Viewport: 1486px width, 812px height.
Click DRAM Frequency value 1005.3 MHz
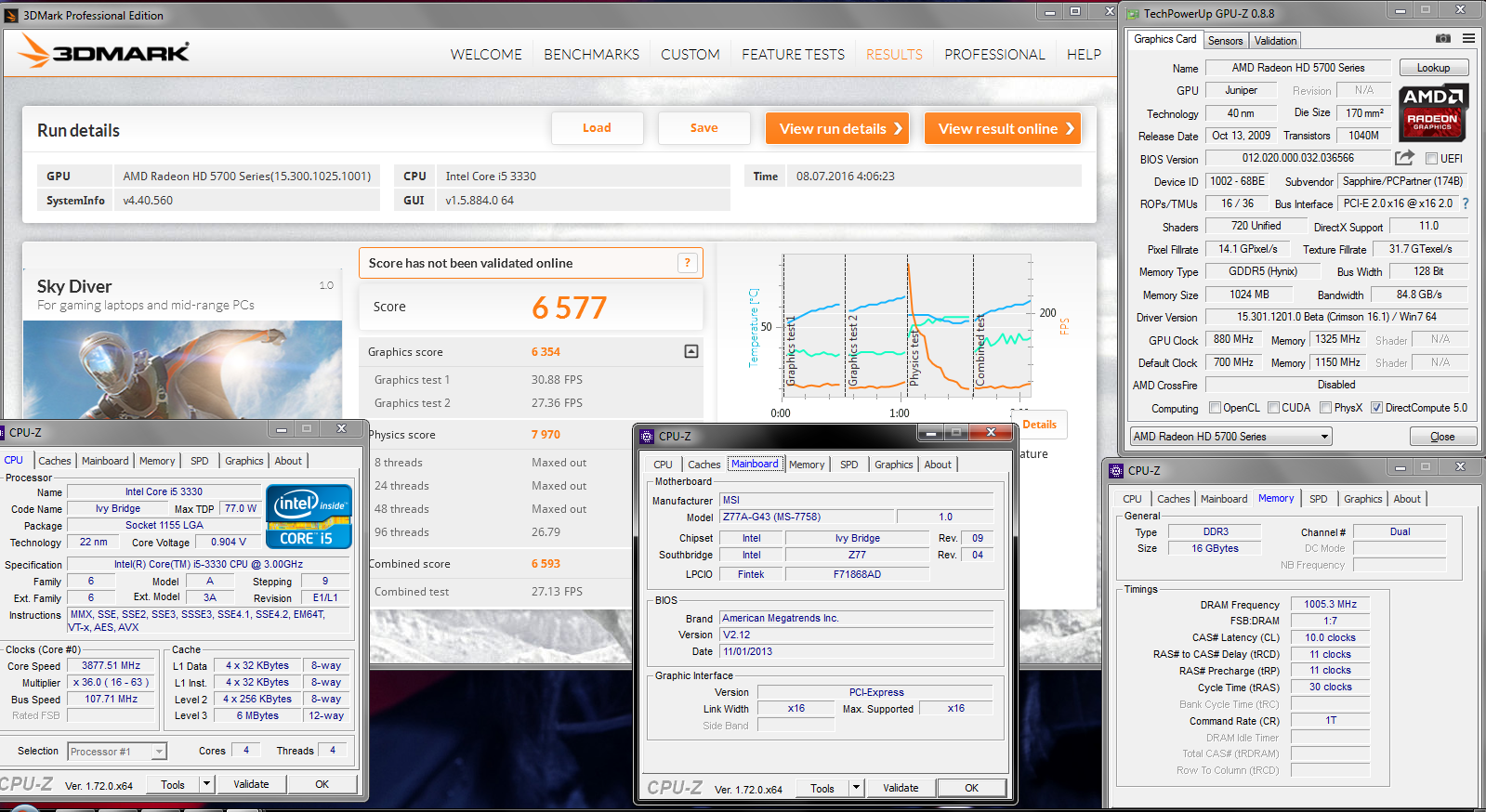click(x=1330, y=604)
